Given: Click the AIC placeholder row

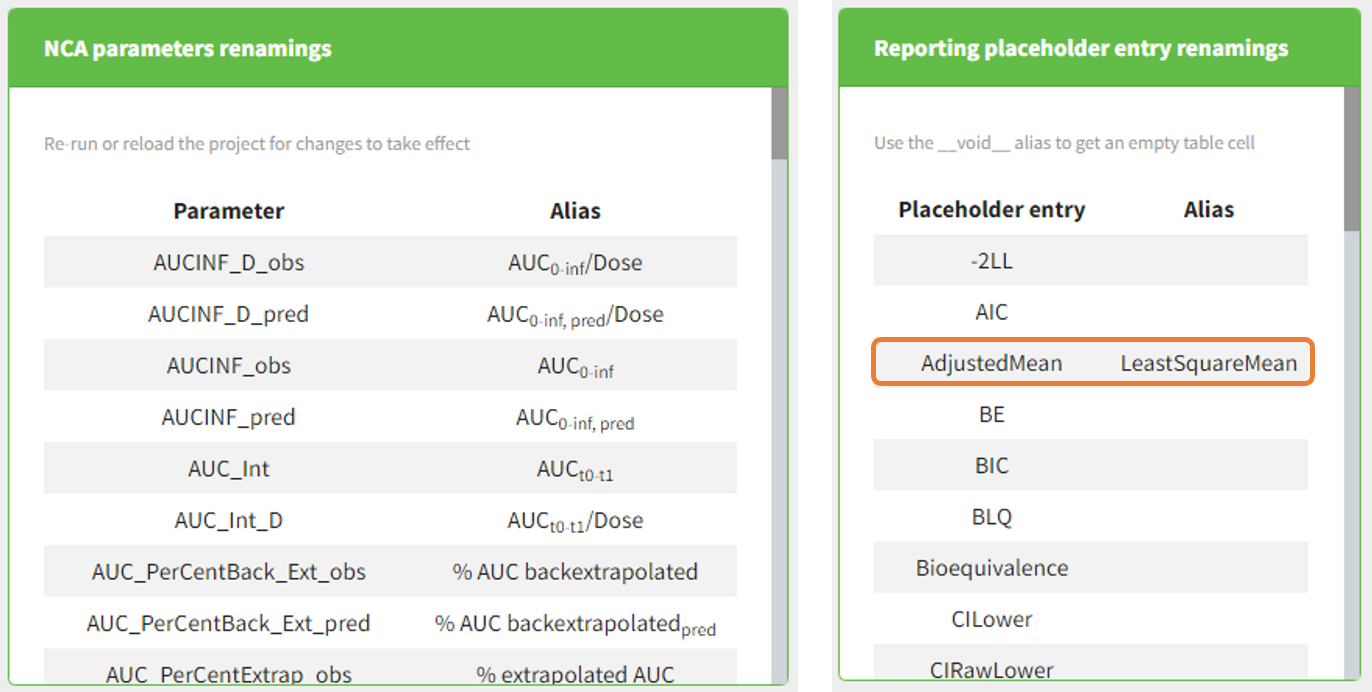Looking at the screenshot, I should coord(990,312).
